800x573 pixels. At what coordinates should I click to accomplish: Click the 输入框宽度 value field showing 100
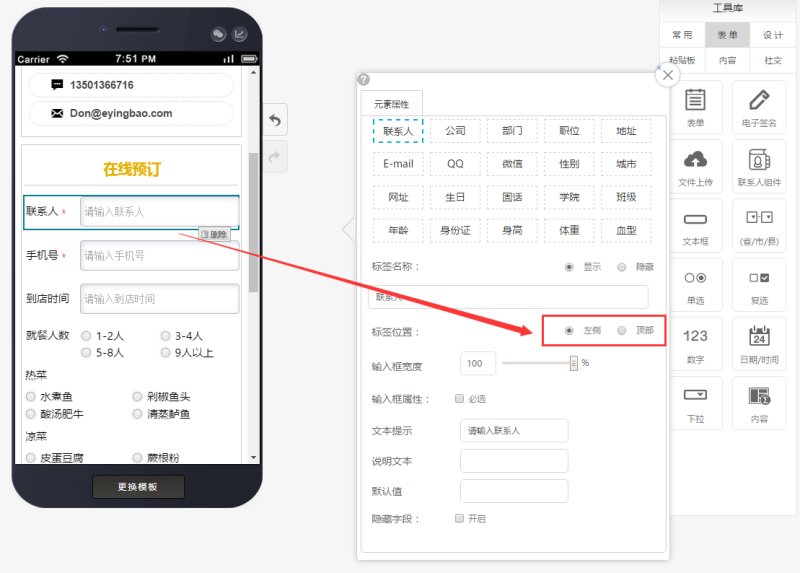coord(478,363)
